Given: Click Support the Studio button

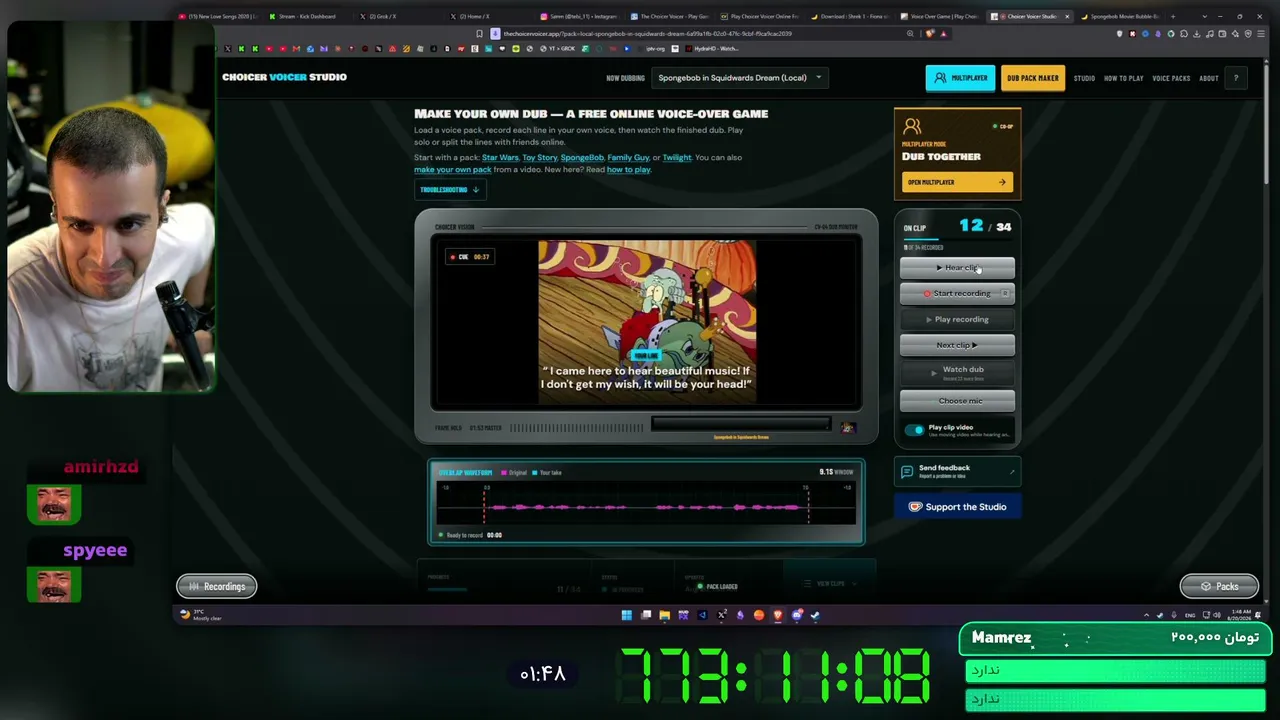Looking at the screenshot, I should coord(957,507).
